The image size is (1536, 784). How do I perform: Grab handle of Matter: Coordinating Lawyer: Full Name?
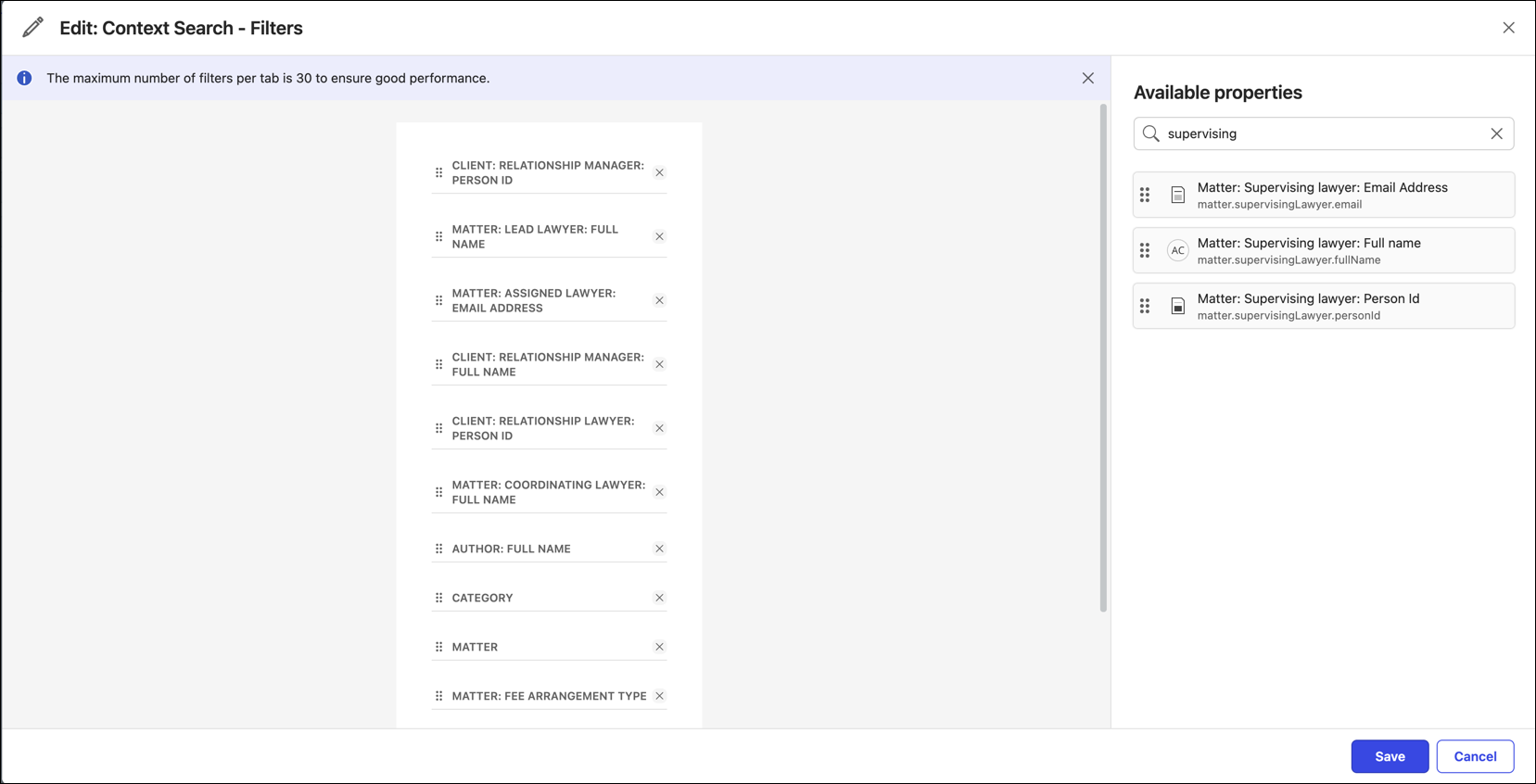point(438,492)
